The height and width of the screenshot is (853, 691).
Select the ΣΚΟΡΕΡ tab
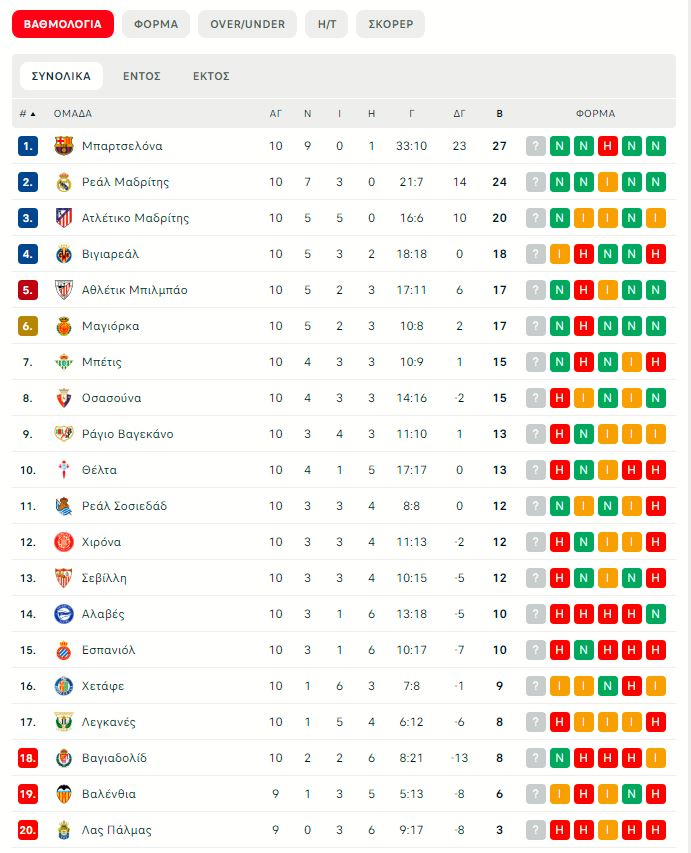click(x=390, y=24)
